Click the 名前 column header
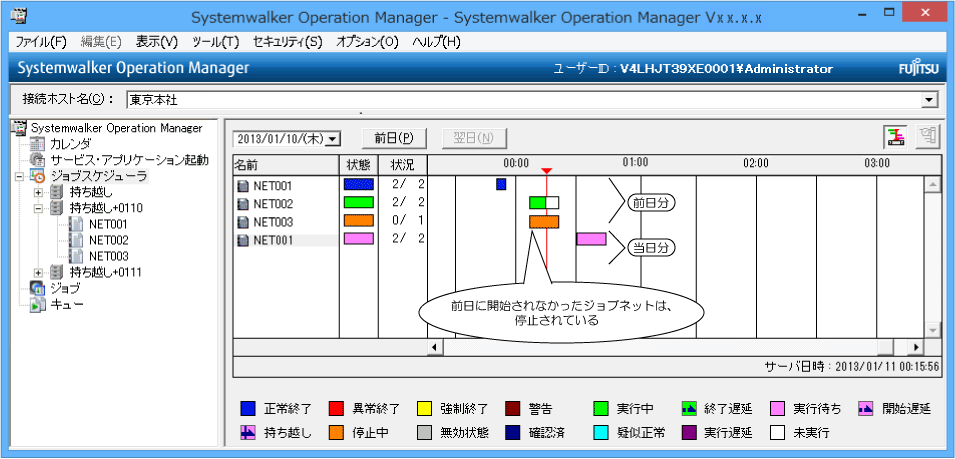The width and height of the screenshot is (955, 459). tap(286, 164)
